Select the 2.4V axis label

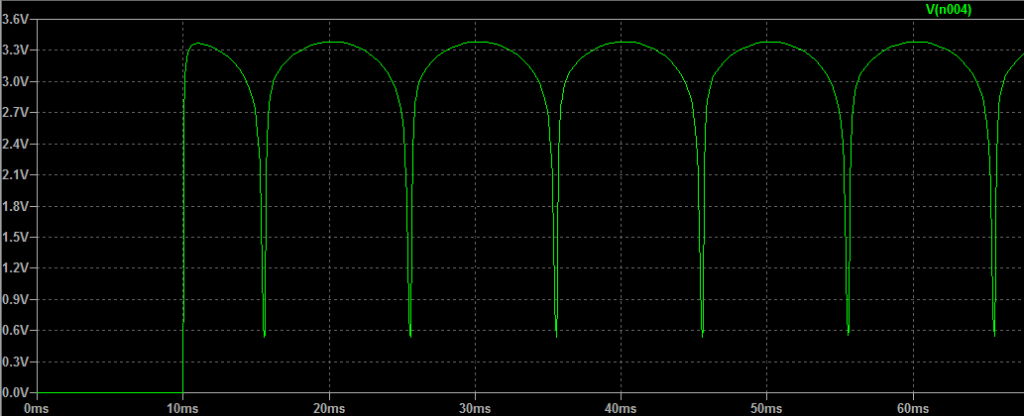[15, 144]
